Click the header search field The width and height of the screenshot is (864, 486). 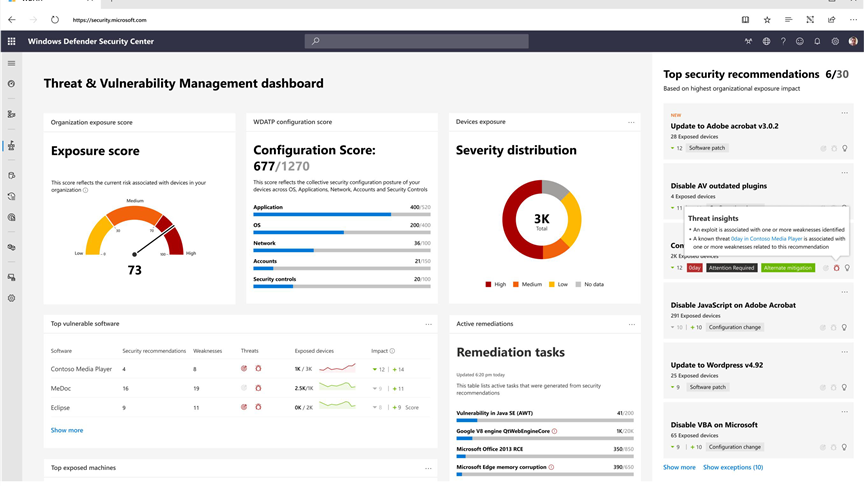[417, 41]
